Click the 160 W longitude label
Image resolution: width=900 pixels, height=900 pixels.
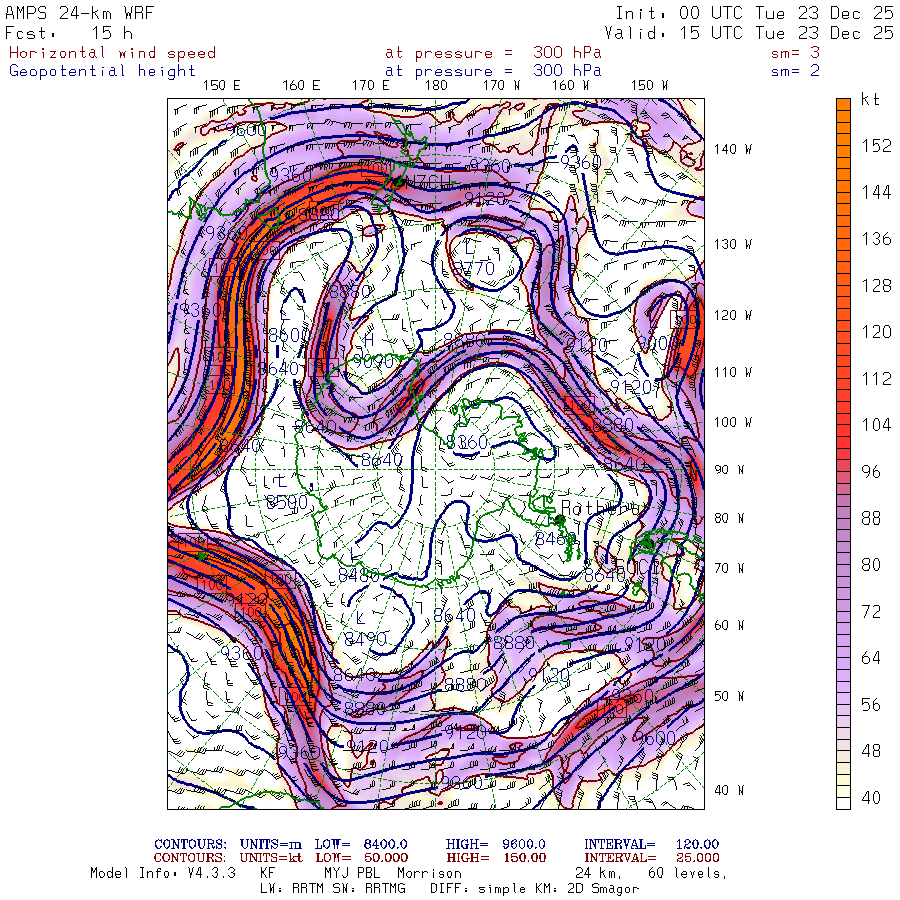[571, 86]
